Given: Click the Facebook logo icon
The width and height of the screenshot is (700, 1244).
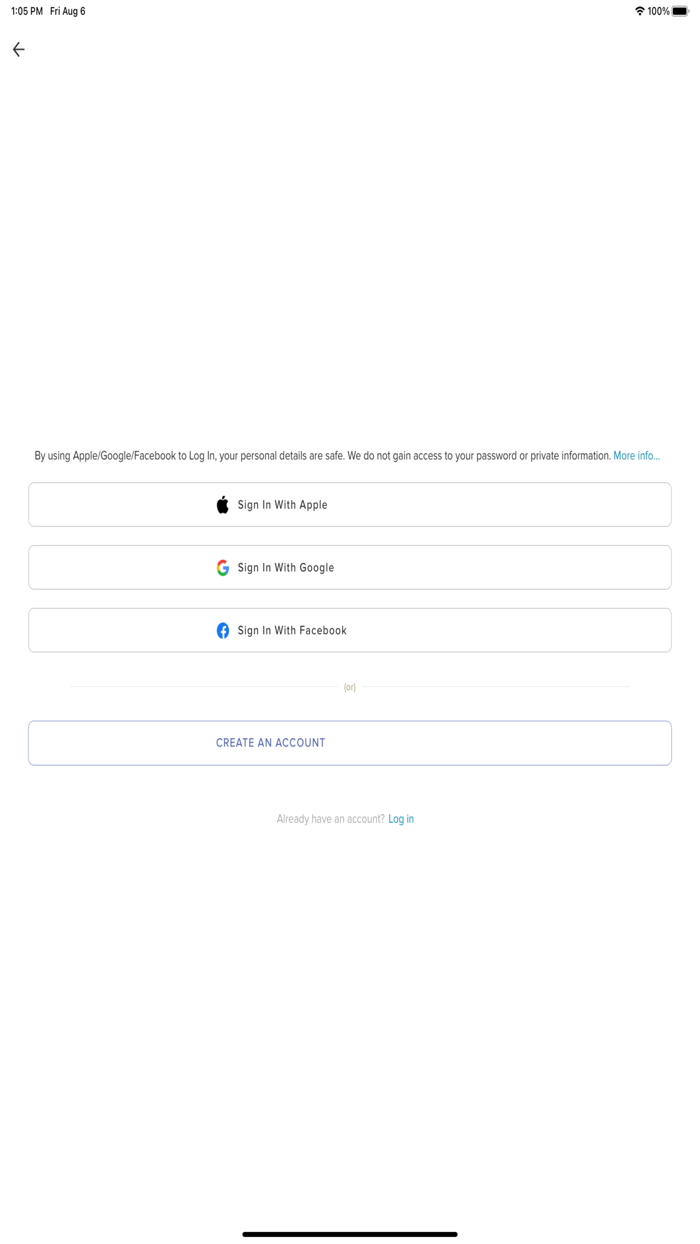Looking at the screenshot, I should click(x=223, y=631).
